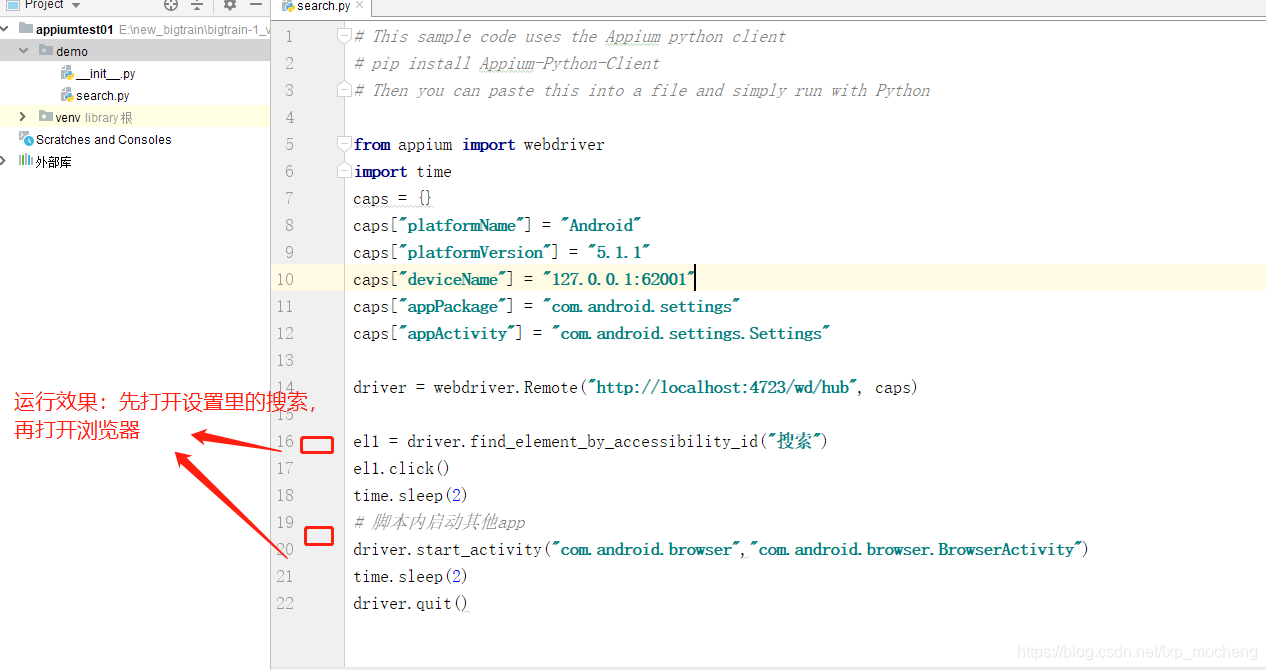Image resolution: width=1266 pixels, height=670 pixels.
Task: Click comment 'Then you can paste this into a file'
Action: click(642, 90)
